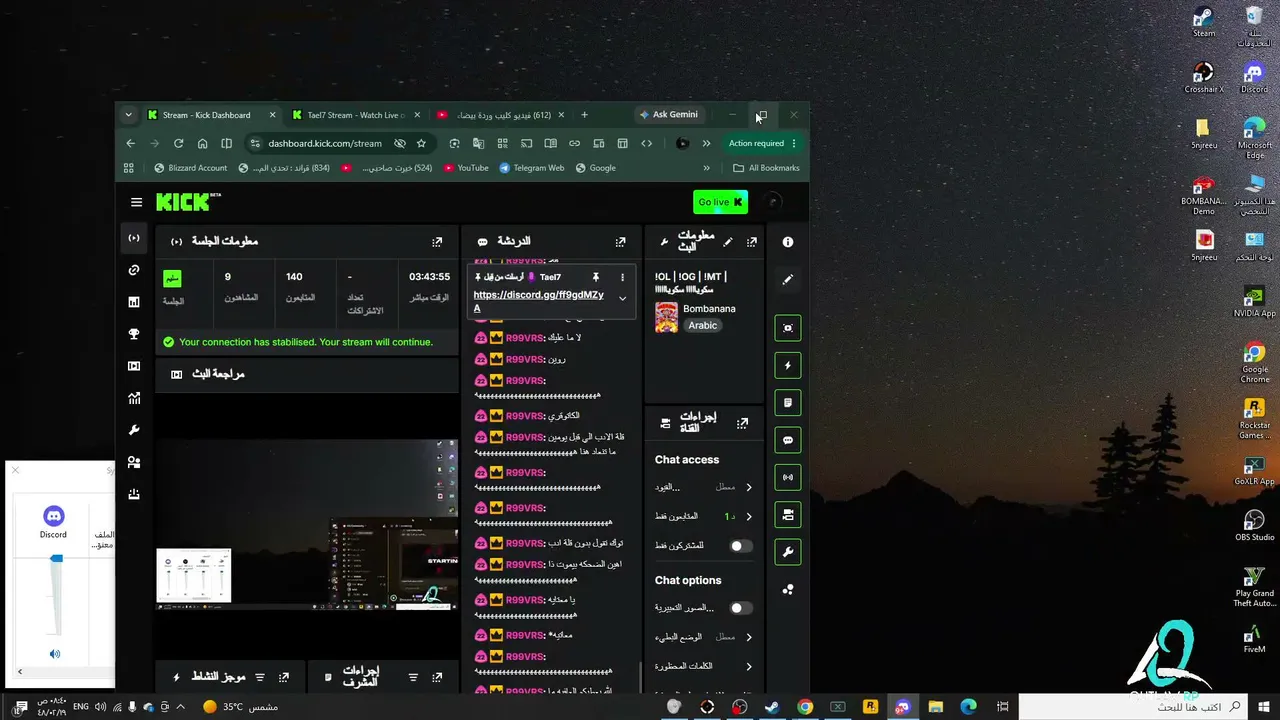Toggle subscribers-only chat switch
Image resolution: width=1280 pixels, height=720 pixels.
coord(741,546)
